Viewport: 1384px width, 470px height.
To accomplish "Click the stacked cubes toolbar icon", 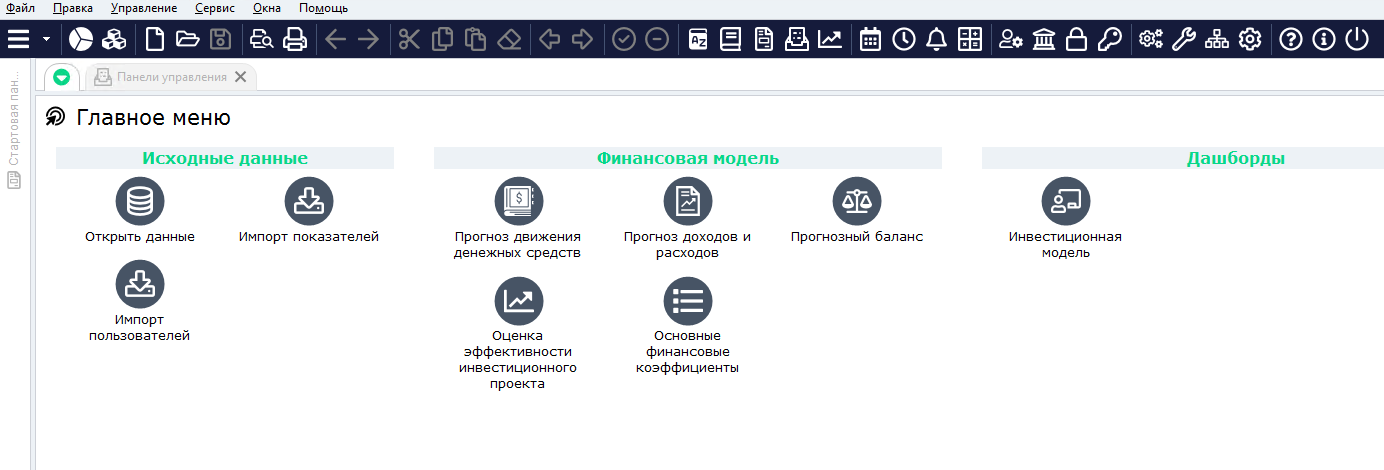I will coord(114,39).
